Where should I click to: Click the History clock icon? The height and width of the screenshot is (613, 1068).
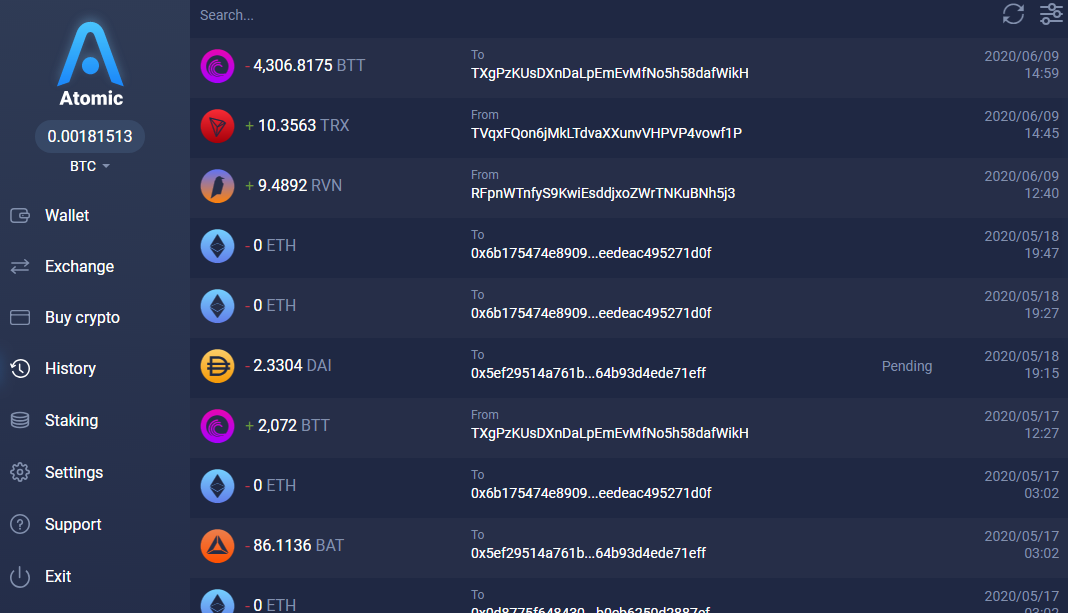(20, 368)
